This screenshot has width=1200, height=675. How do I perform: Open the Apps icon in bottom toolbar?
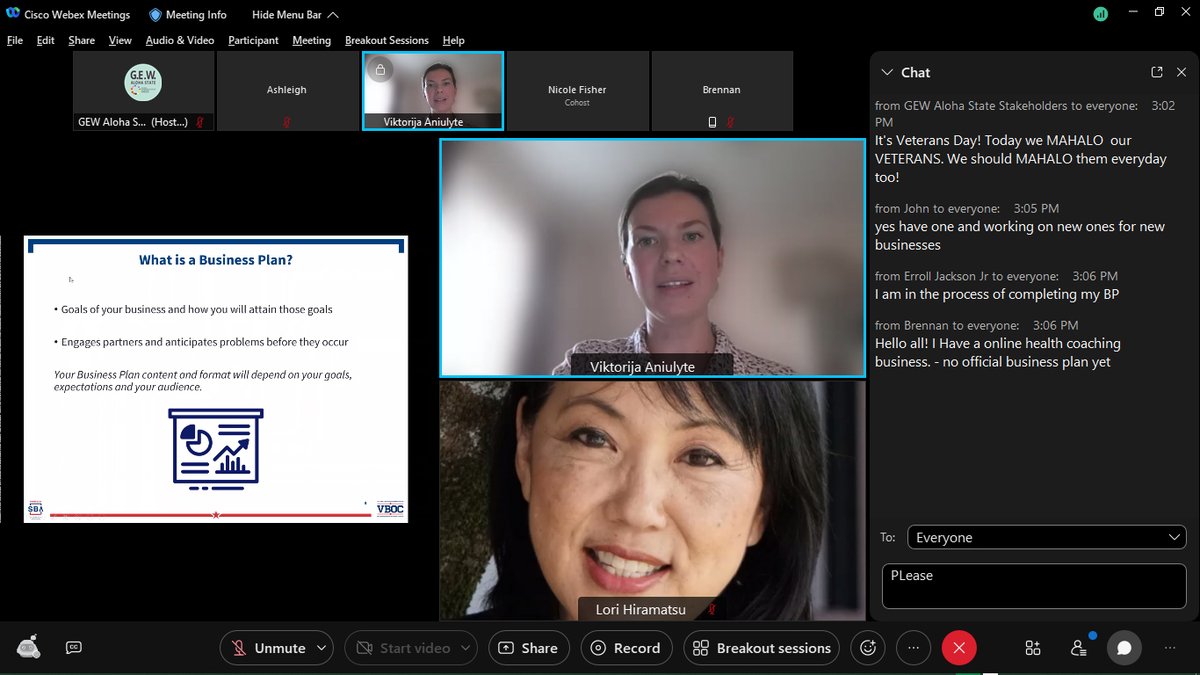coord(1033,648)
